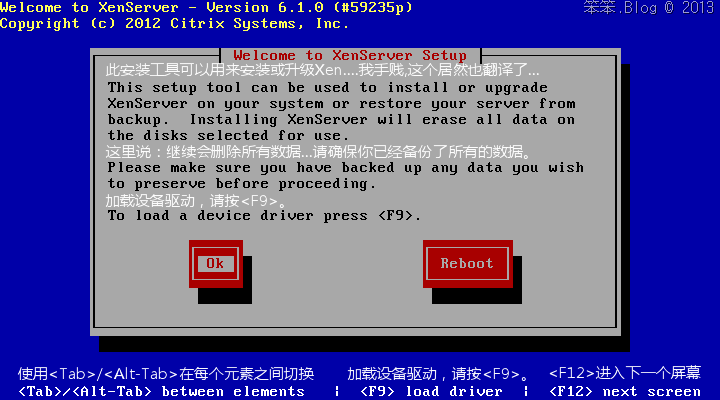Click the F12 next screen footer hint
This screenshot has width=720, height=400.
pos(625,392)
